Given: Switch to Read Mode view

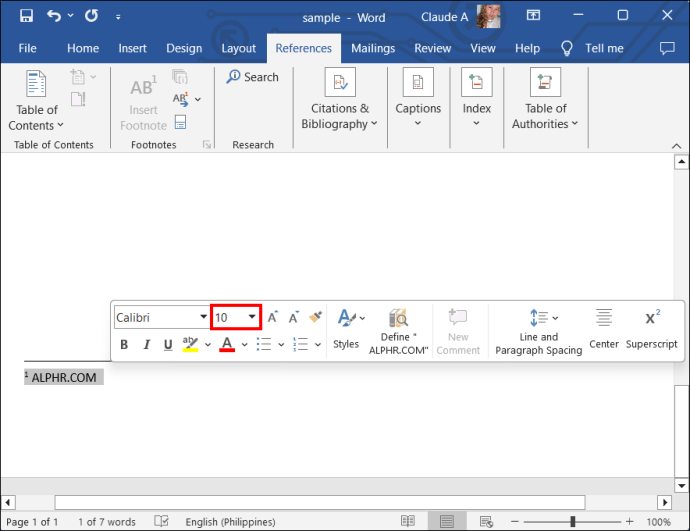Looking at the screenshot, I should (x=408, y=521).
